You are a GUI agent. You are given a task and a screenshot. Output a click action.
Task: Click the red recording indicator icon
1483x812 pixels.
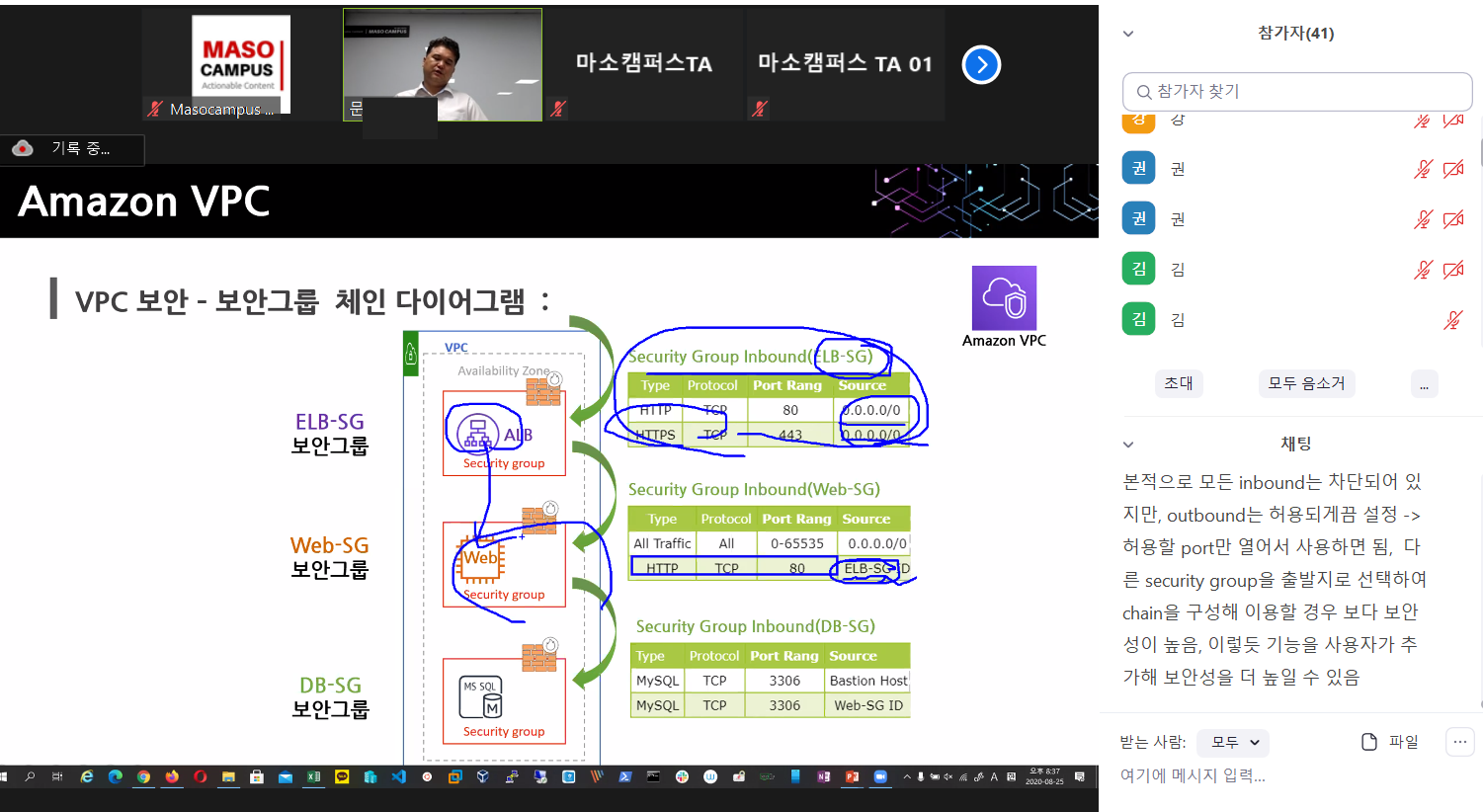pyautogui.click(x=23, y=148)
